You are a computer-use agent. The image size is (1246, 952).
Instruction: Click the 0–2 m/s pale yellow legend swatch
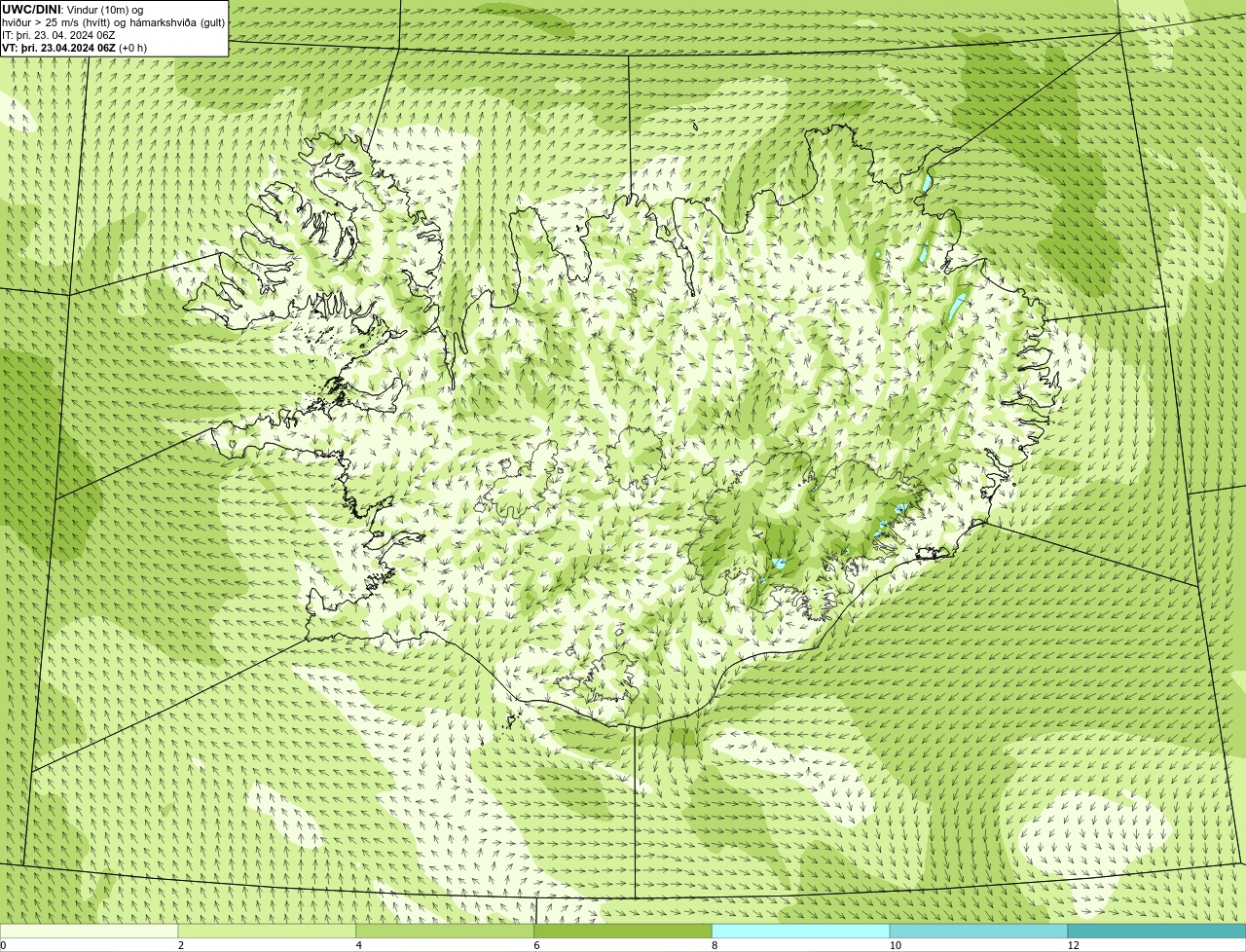(90, 932)
